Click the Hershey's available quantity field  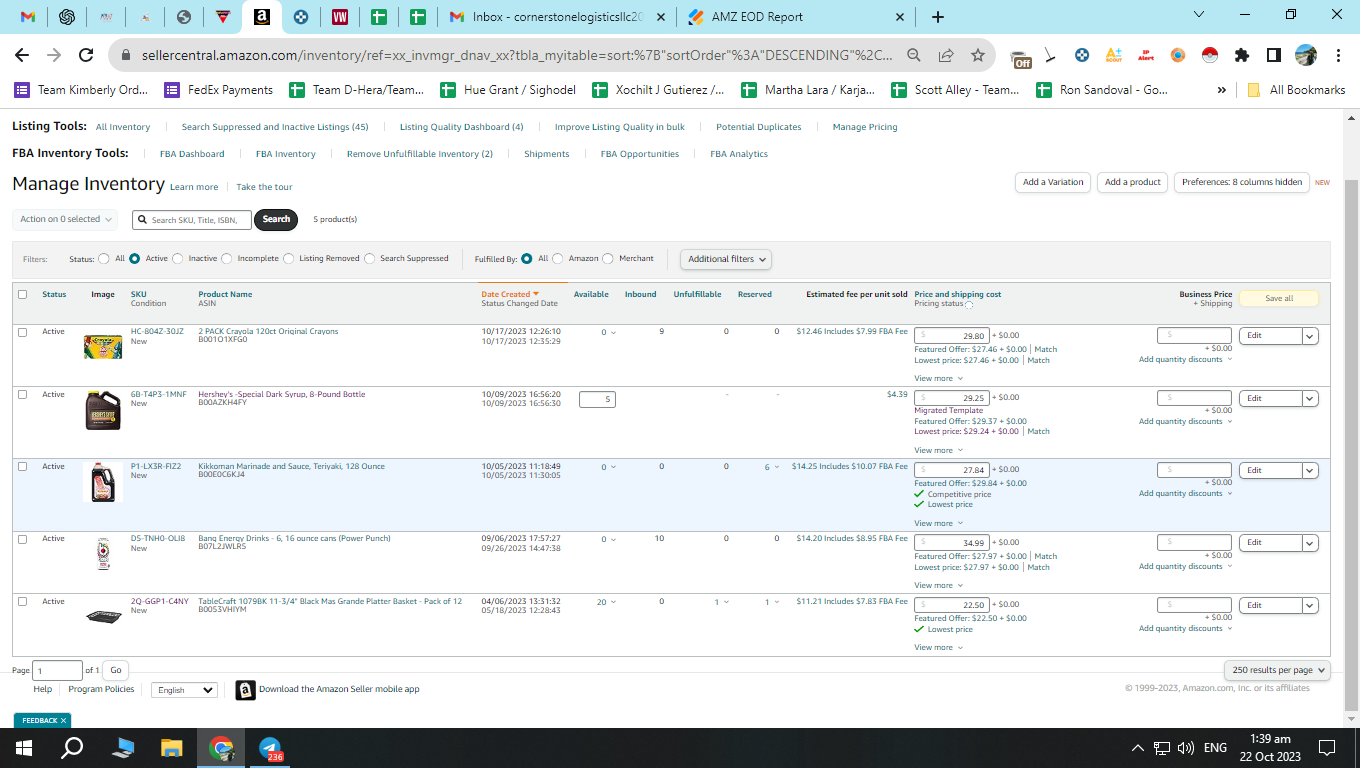[x=597, y=399]
